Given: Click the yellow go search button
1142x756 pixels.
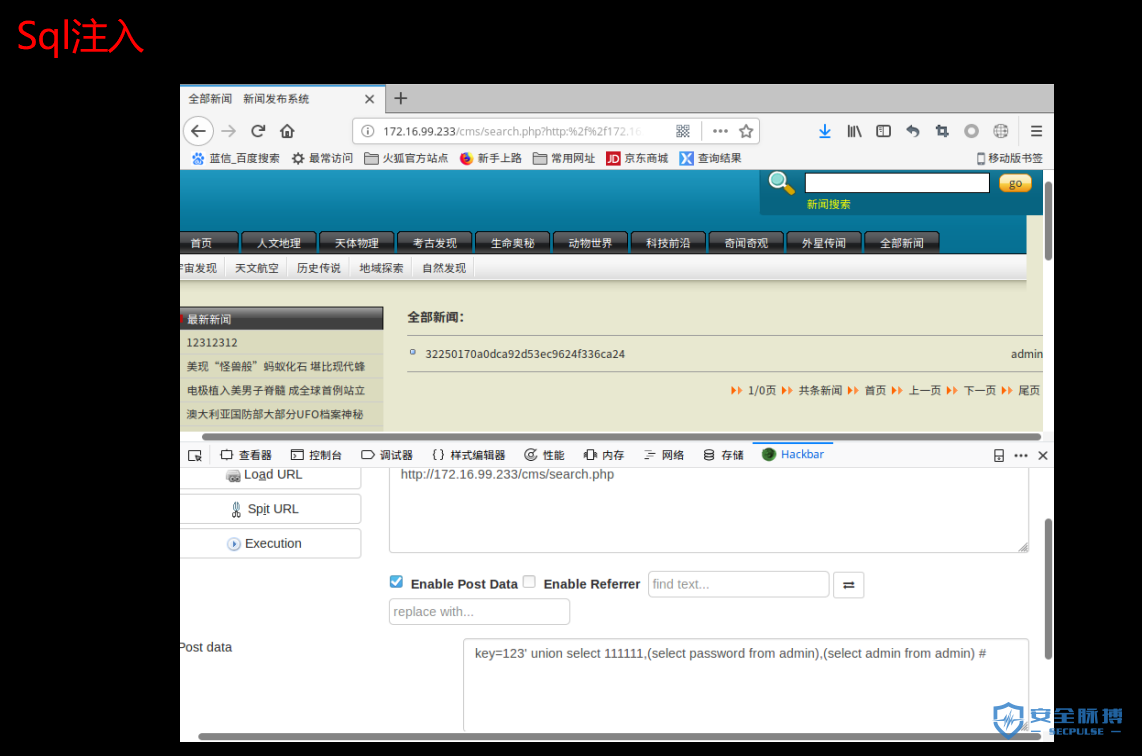Looking at the screenshot, I should 1015,184.
